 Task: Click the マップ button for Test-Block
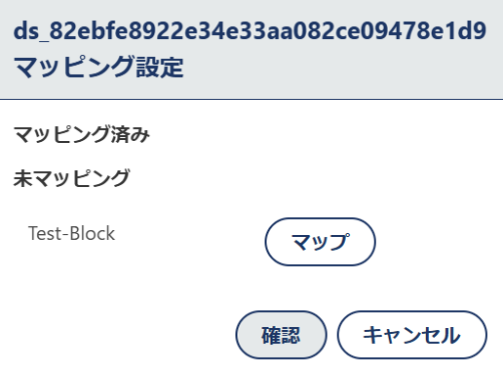point(320,242)
